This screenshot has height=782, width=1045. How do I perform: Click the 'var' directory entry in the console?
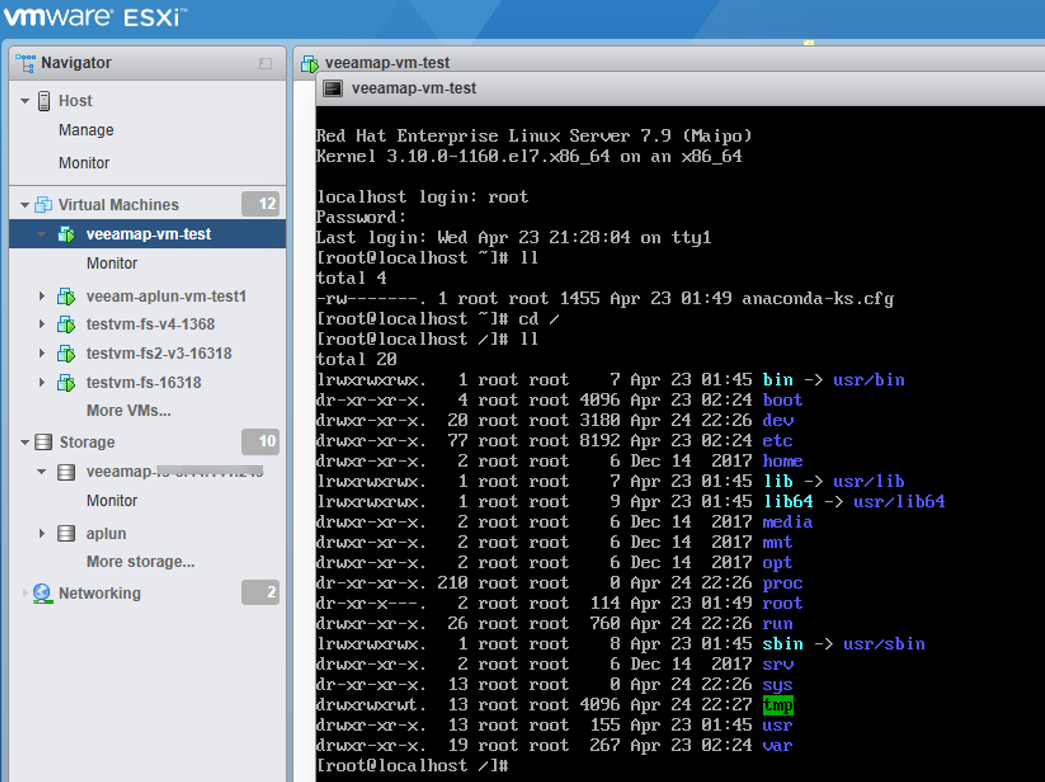click(x=777, y=745)
